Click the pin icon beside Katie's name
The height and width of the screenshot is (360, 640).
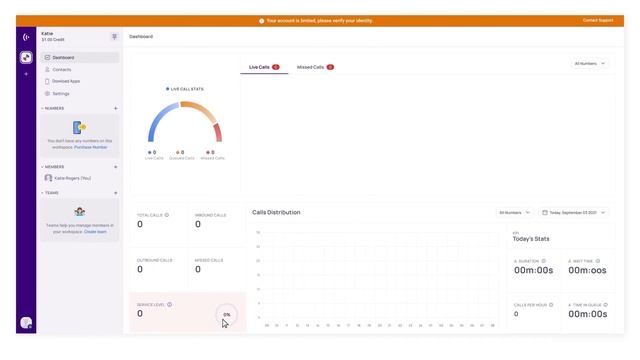click(x=114, y=37)
